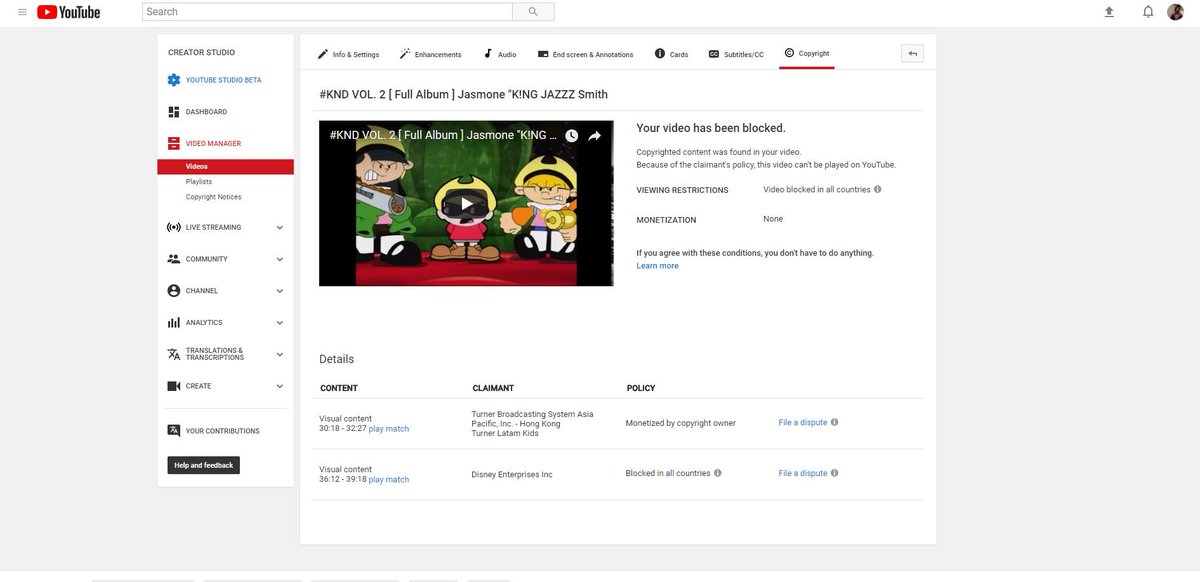This screenshot has width=1200, height=582.
Task: Show info icon for Disney policy
Action: (718, 473)
